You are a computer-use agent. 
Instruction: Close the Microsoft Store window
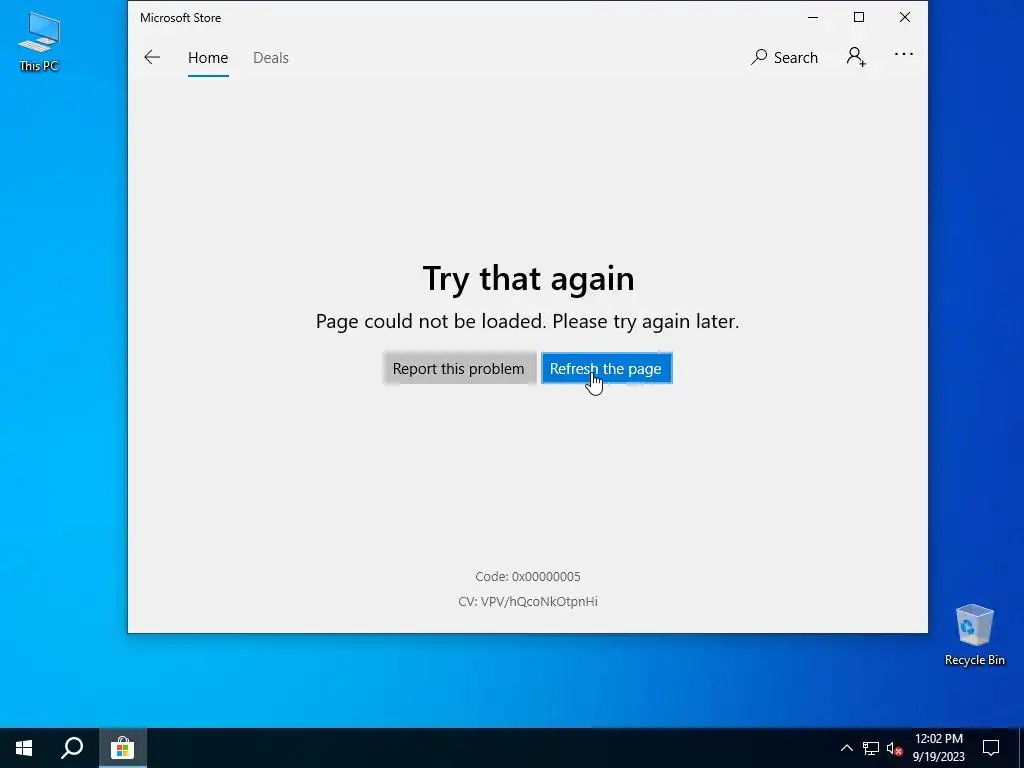pyautogui.click(x=904, y=18)
